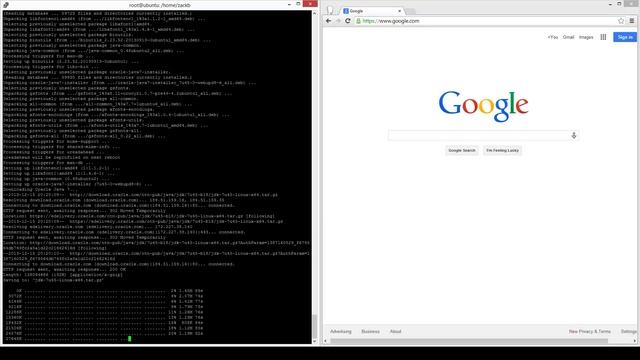The image size is (640, 360).
Task: Click Chrome horizontal scrollbar left arrow
Action: click(326, 341)
